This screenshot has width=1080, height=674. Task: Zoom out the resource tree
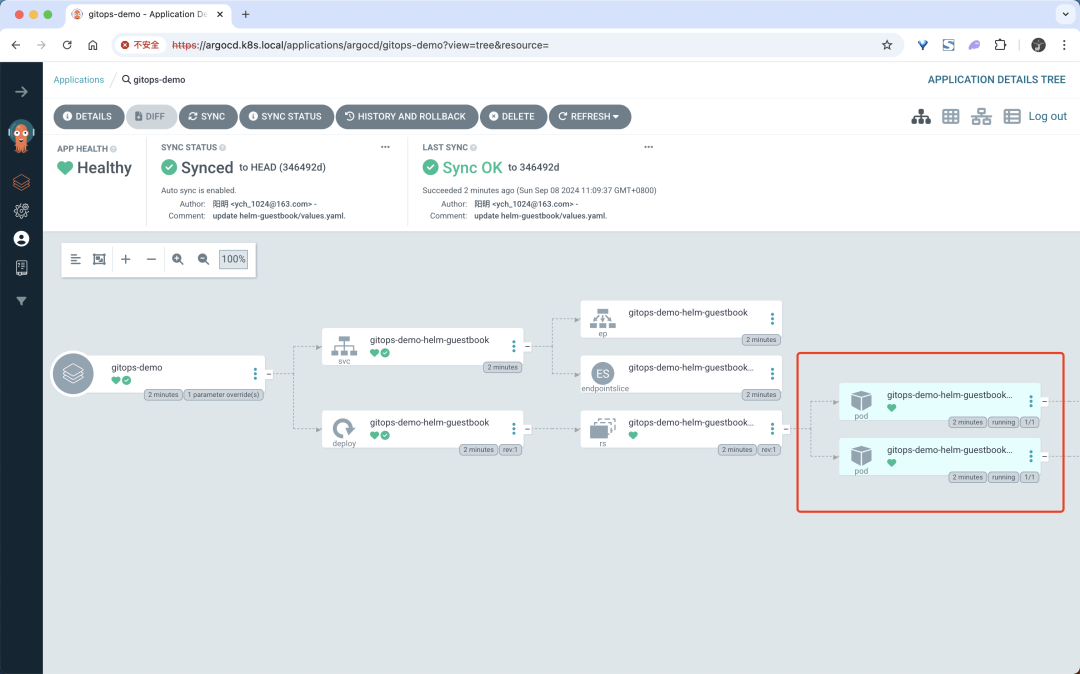point(203,260)
